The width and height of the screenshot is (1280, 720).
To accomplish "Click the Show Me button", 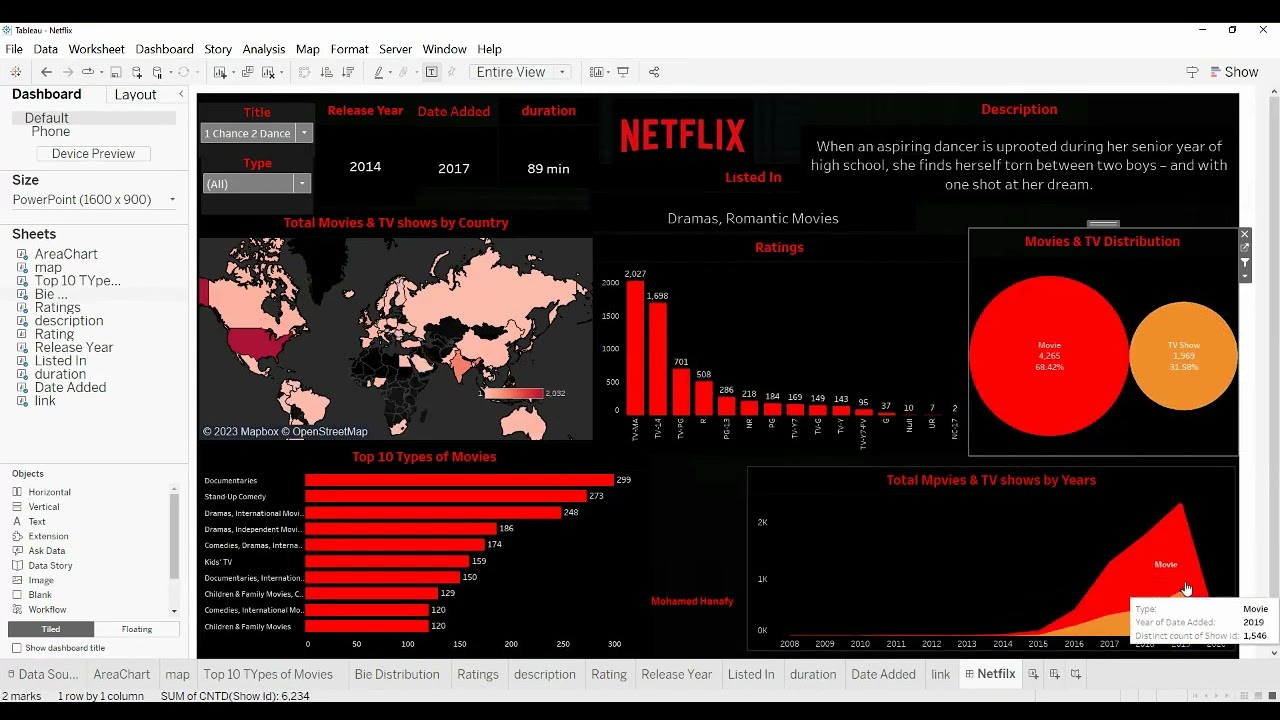I will [x=1234, y=72].
